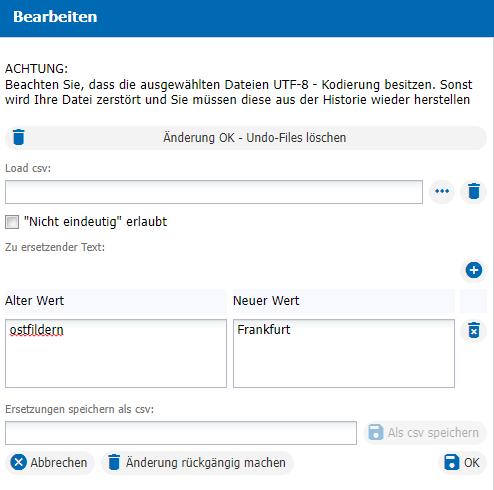
Task: Click the X icon on Abbrechen
Action: pyautogui.click(x=19, y=463)
